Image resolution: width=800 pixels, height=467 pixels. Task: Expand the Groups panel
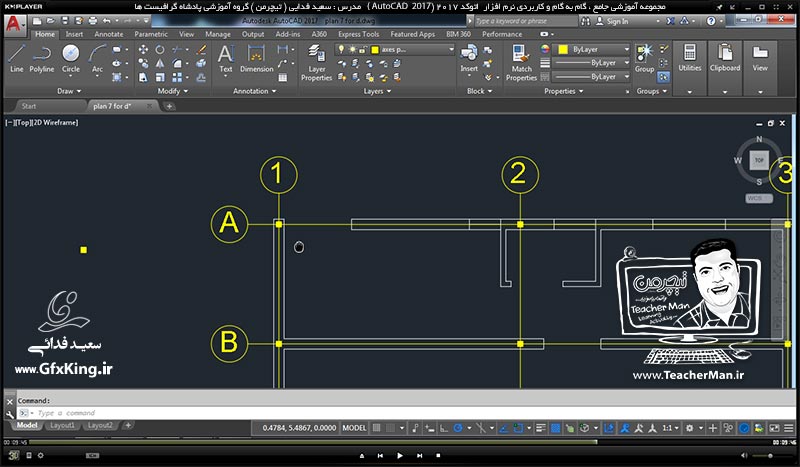[652, 91]
